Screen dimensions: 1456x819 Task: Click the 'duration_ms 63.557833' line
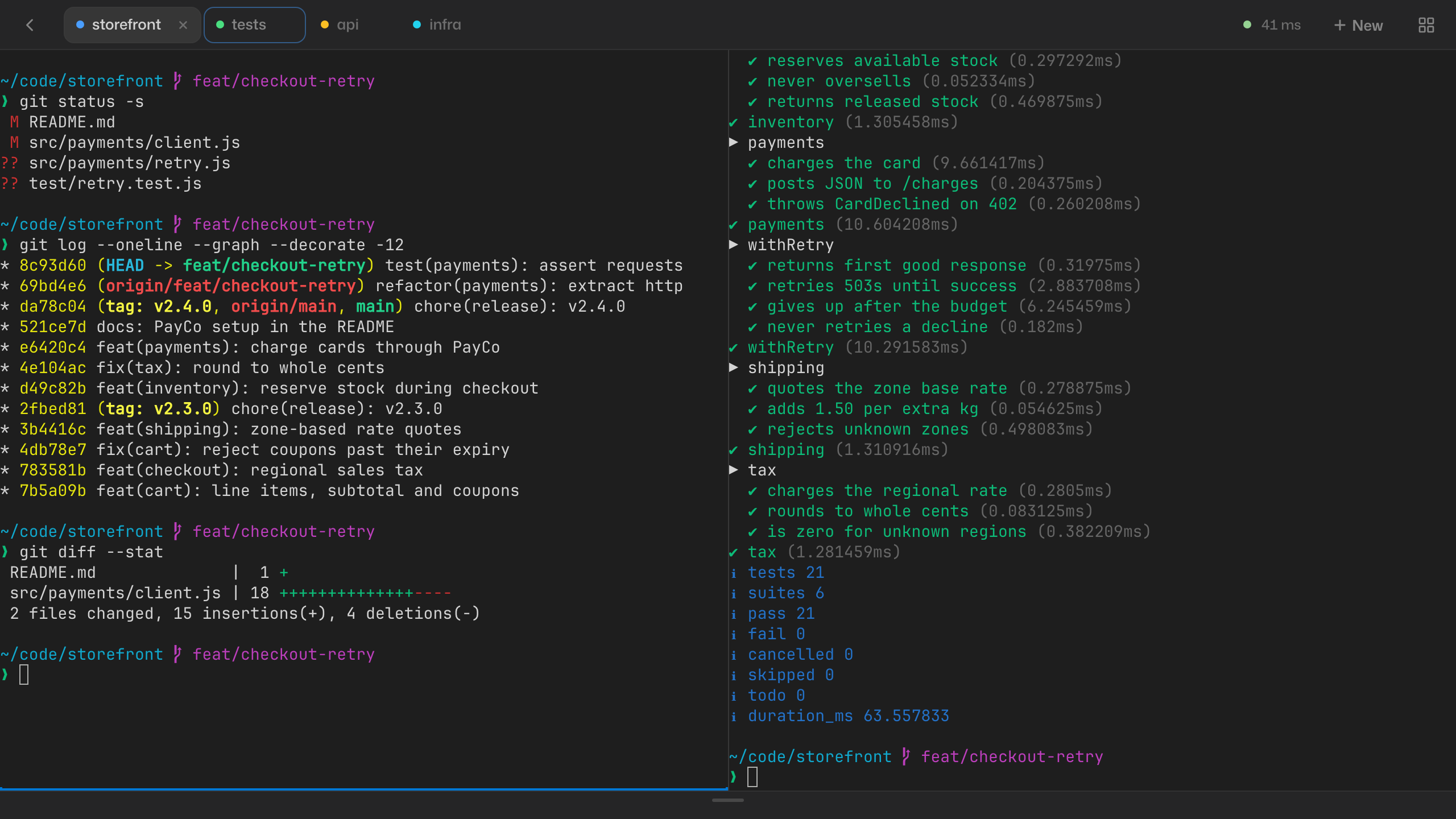click(x=849, y=716)
